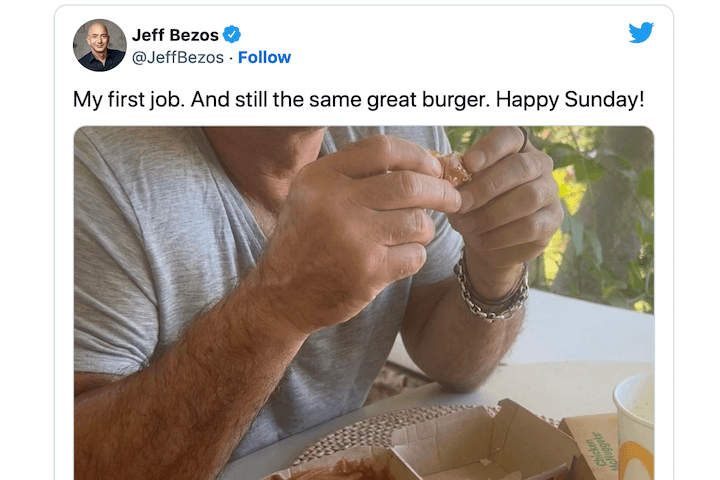
Task: Click the green foliage in photo background
Action: pos(600,200)
